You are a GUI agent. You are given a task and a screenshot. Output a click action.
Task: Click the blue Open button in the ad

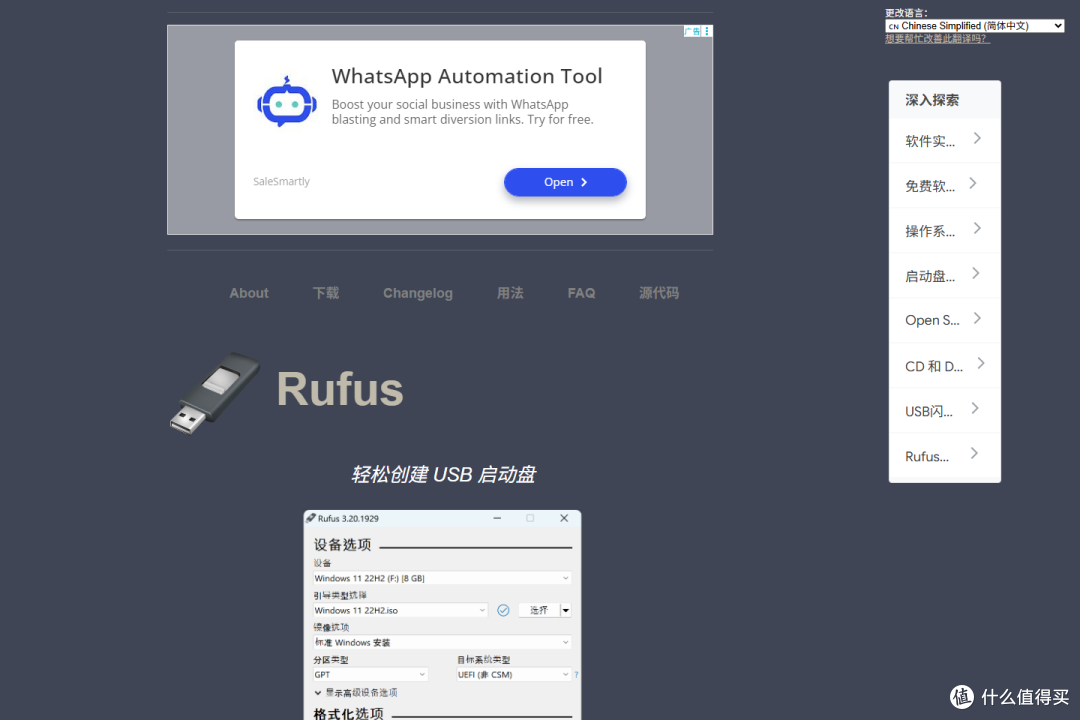coord(565,182)
